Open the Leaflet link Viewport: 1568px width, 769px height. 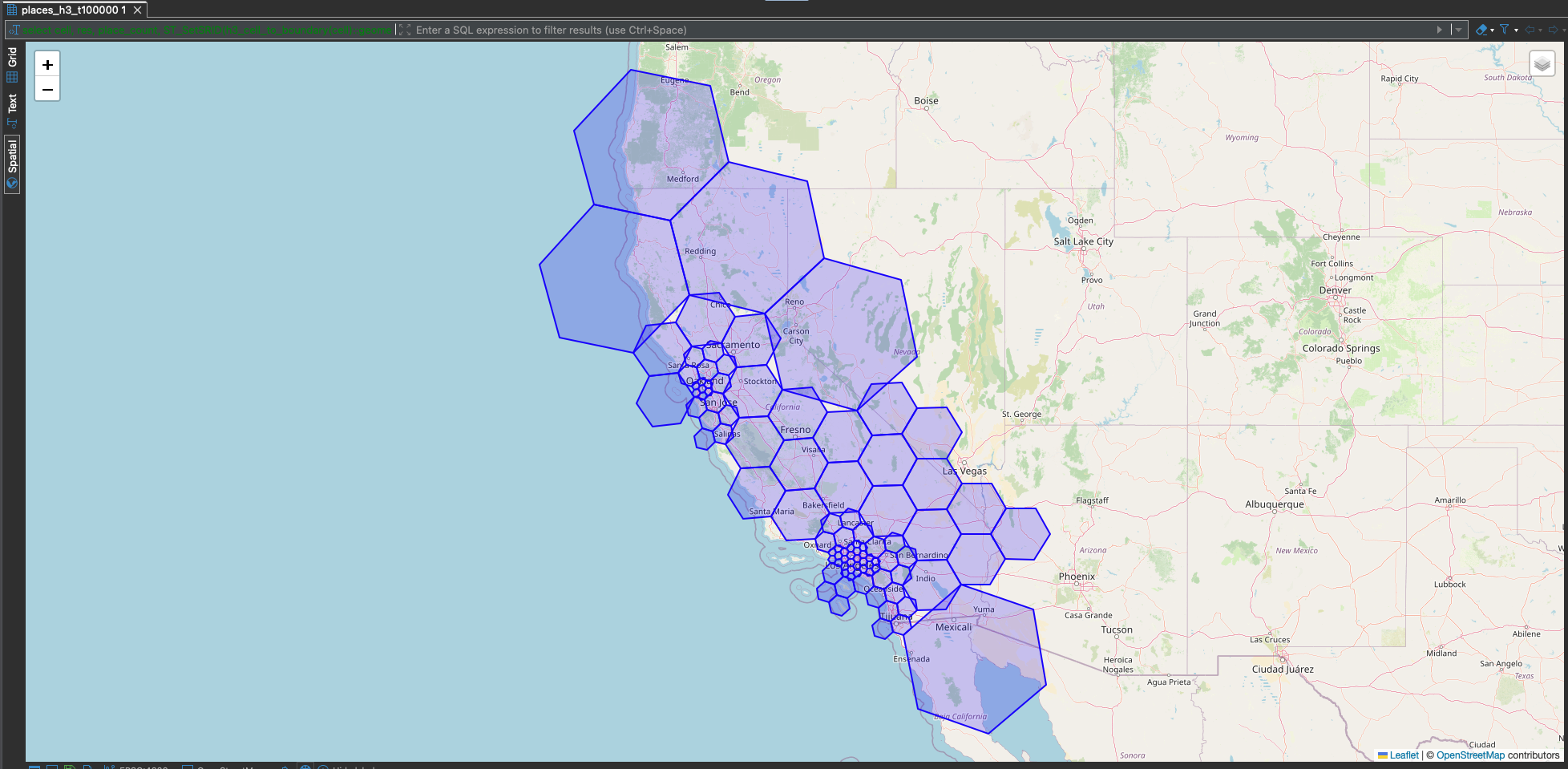pyautogui.click(x=1403, y=755)
